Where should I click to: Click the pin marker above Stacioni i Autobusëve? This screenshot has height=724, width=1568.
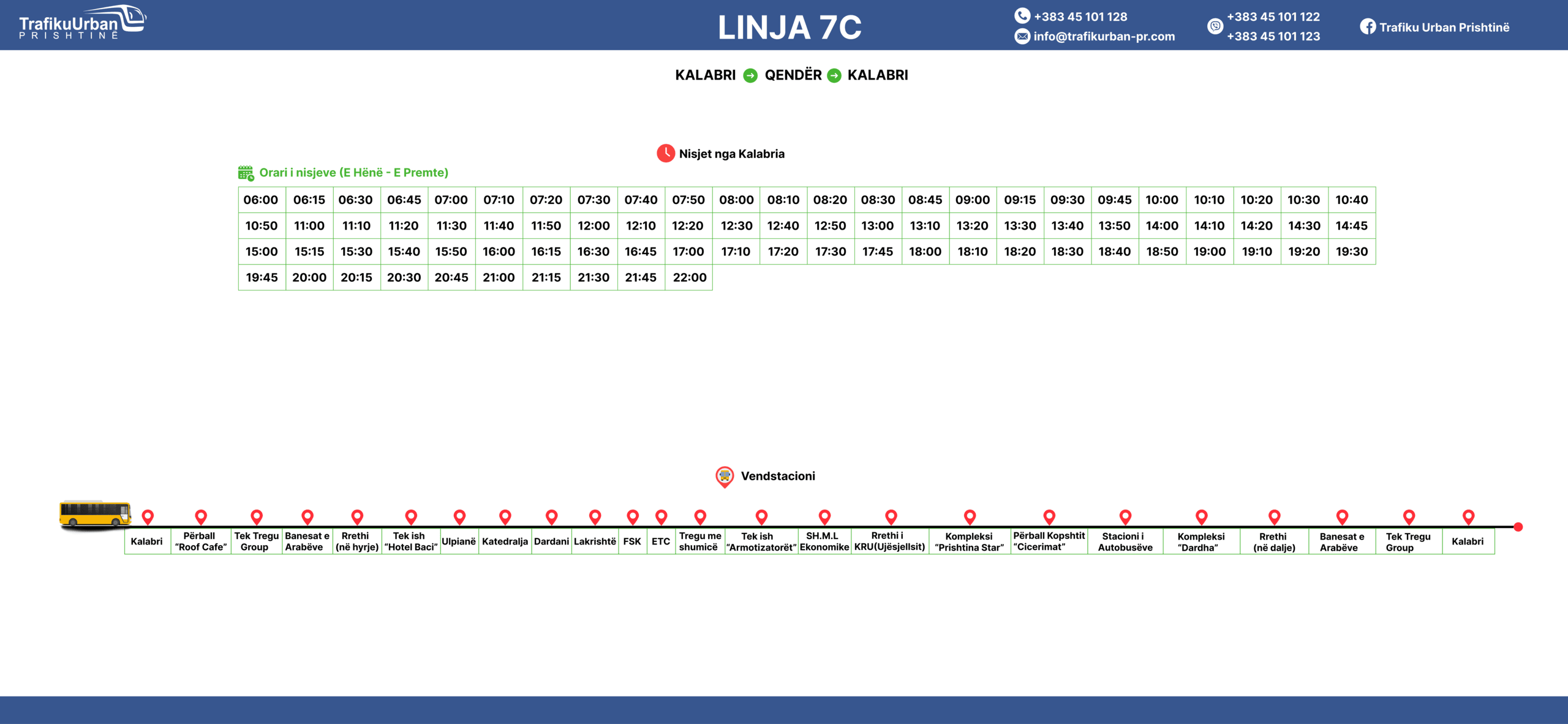click(1125, 517)
